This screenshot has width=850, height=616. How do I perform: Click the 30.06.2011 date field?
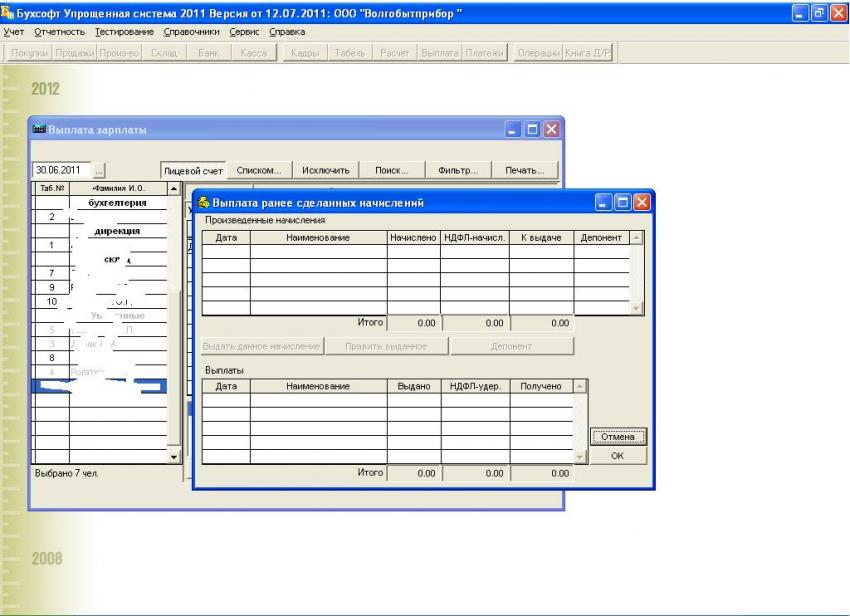(x=60, y=170)
